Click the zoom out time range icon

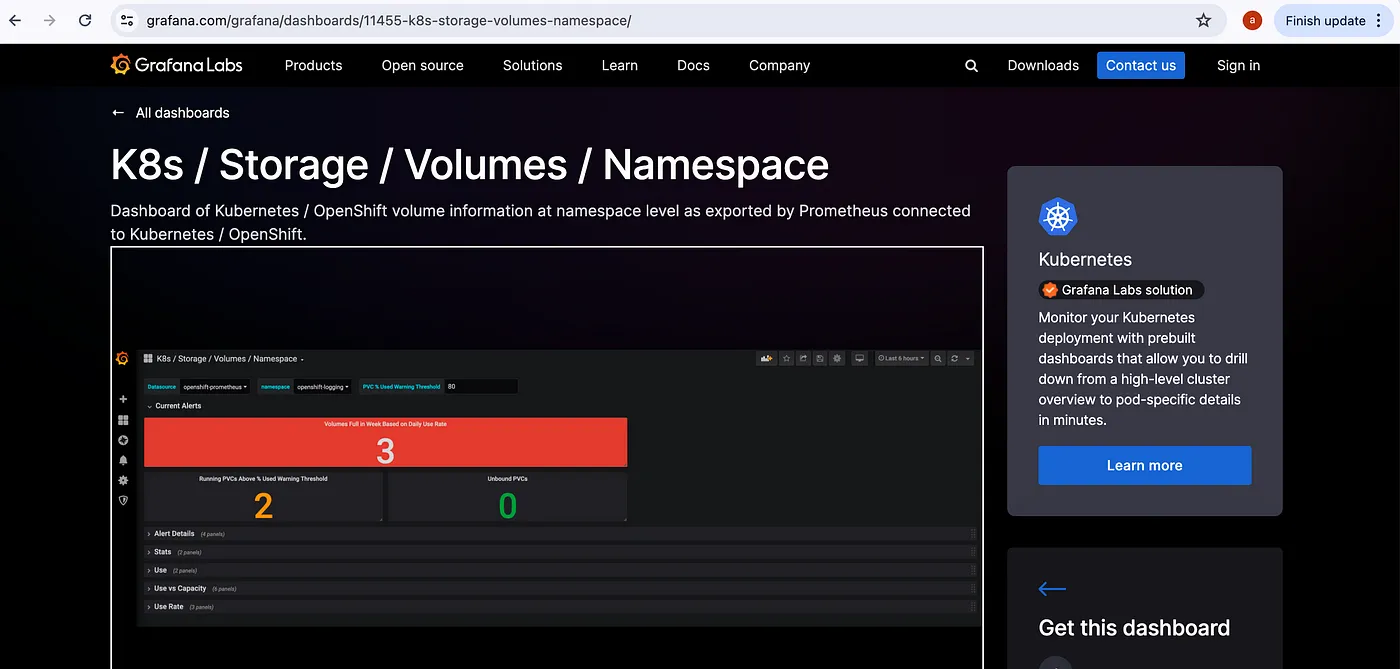[x=940, y=358]
